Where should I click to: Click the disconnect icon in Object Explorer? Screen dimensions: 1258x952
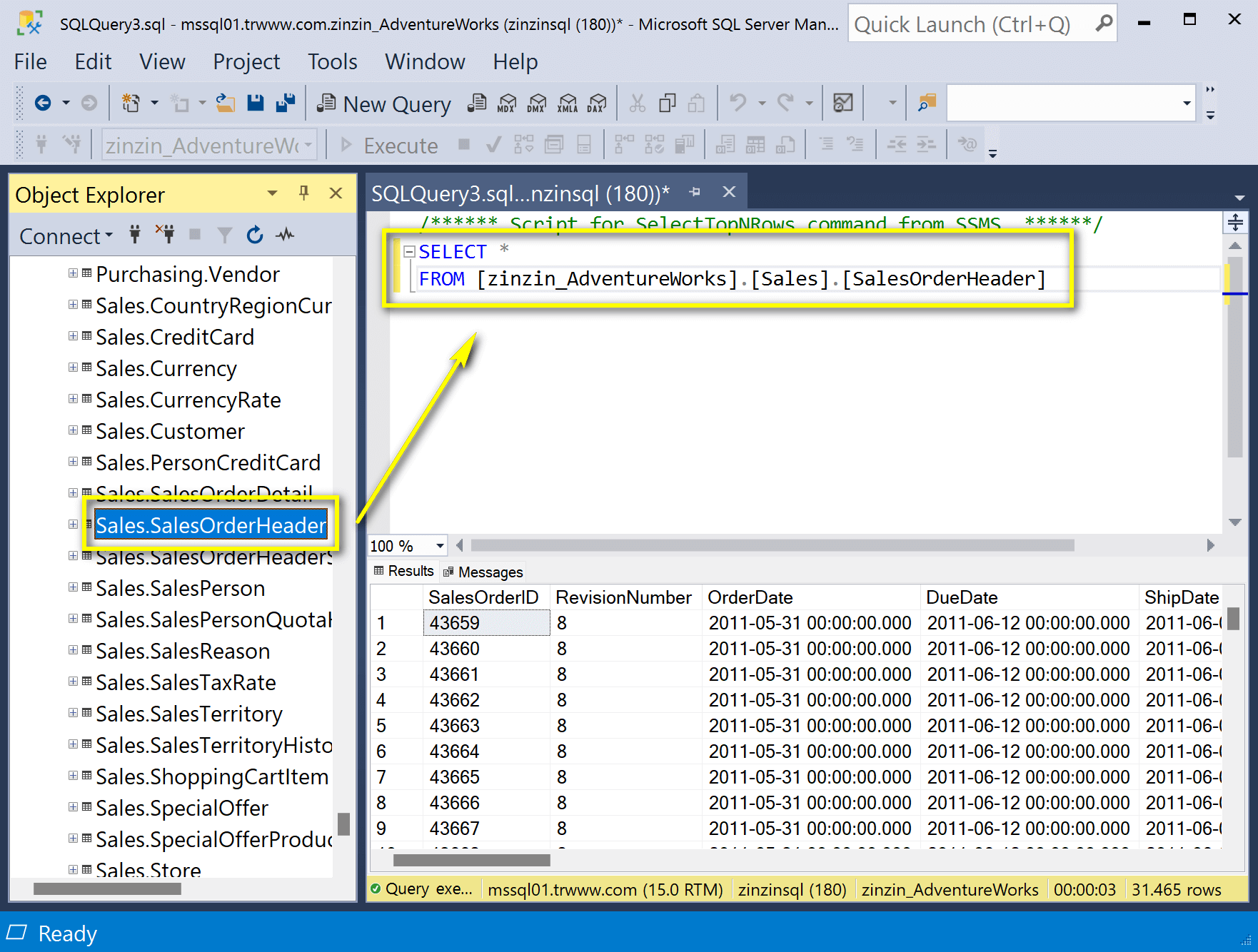tap(166, 234)
